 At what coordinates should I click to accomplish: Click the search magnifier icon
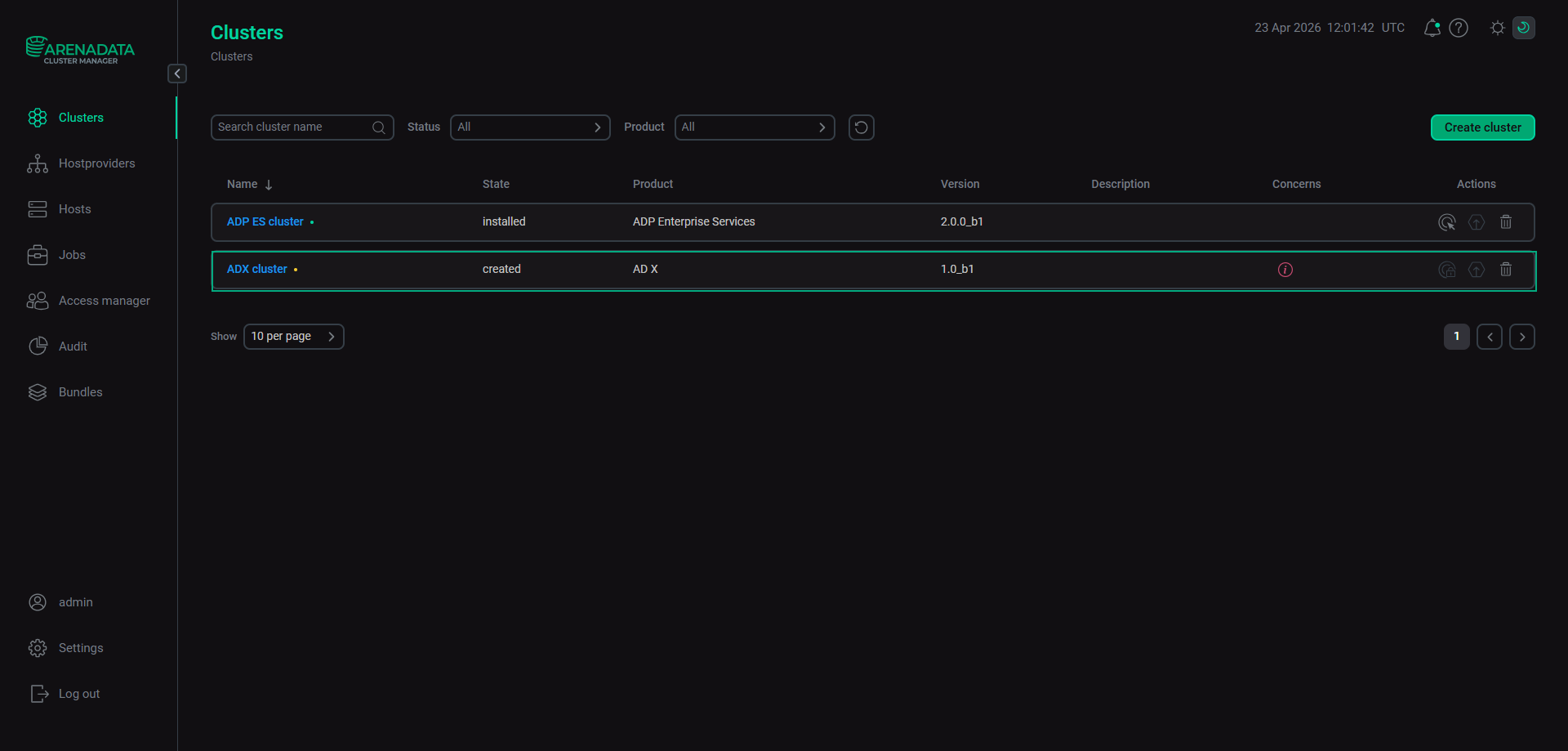click(379, 127)
